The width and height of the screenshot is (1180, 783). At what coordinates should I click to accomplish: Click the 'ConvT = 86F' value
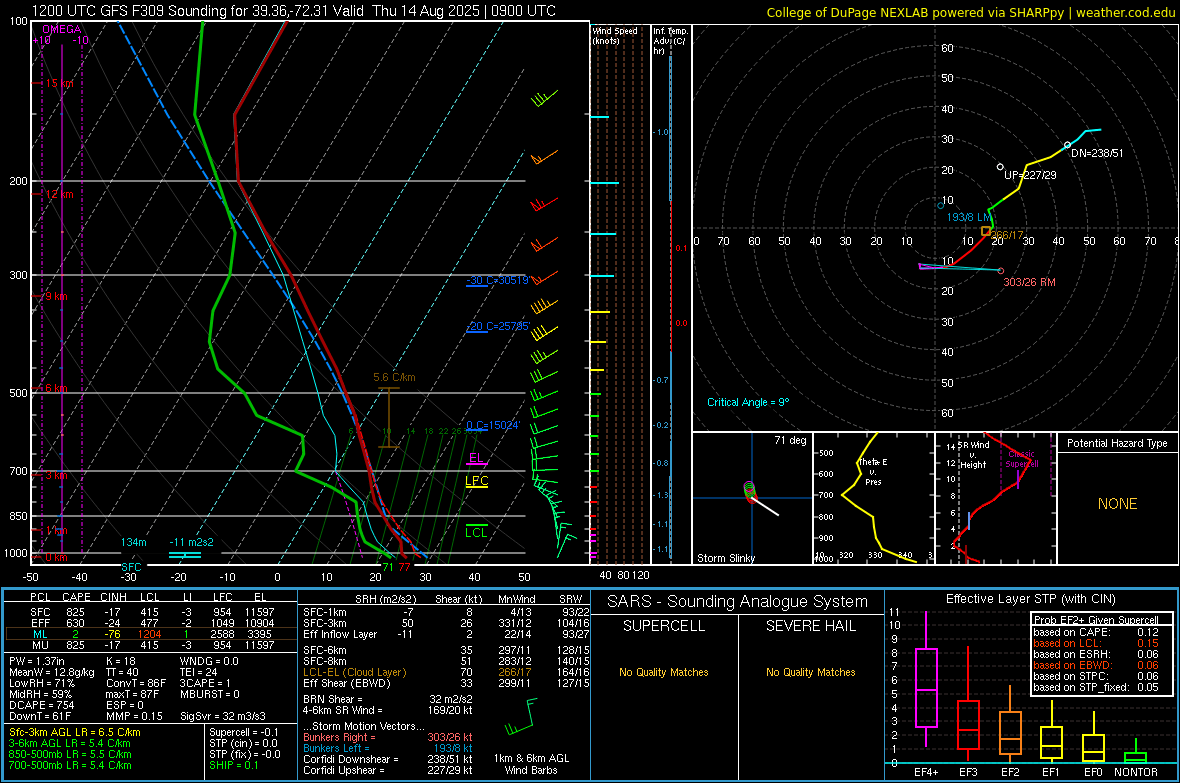136,683
